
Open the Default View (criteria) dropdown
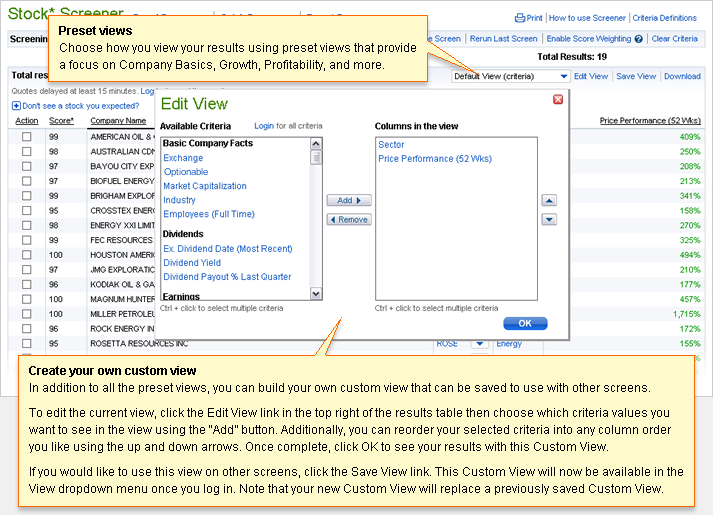pos(510,76)
